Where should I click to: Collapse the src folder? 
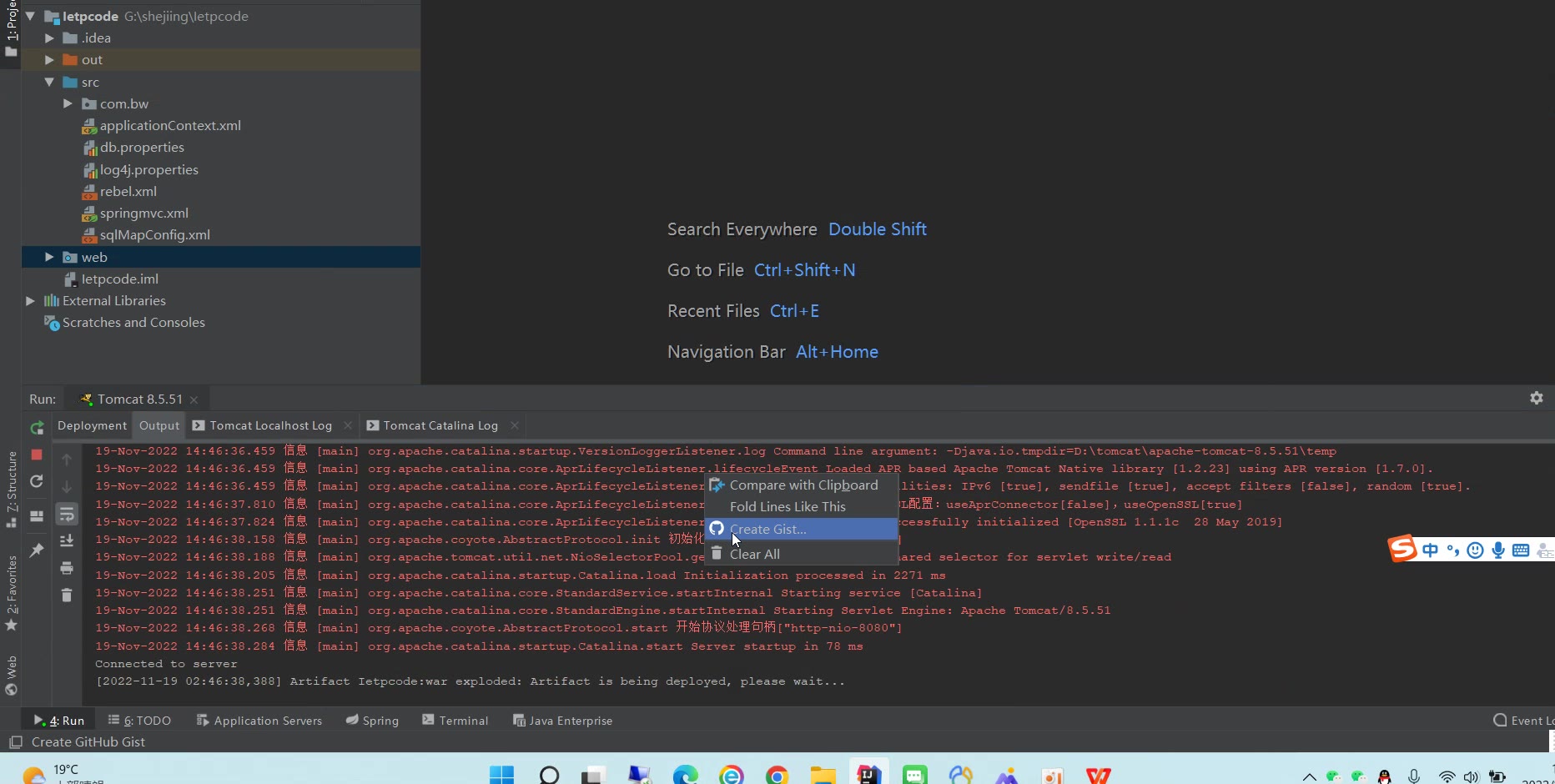49,82
